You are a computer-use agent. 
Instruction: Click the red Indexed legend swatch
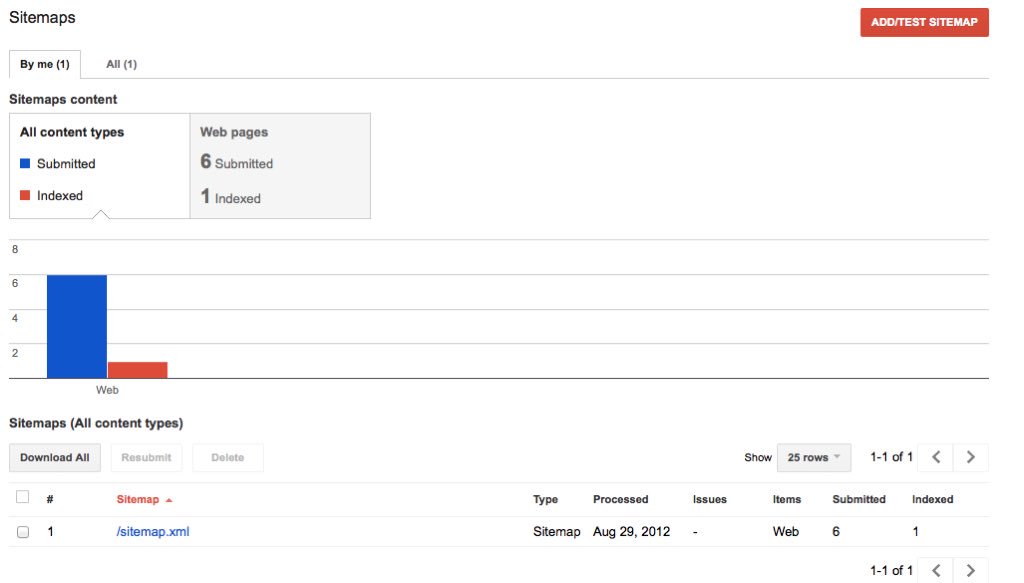point(25,195)
